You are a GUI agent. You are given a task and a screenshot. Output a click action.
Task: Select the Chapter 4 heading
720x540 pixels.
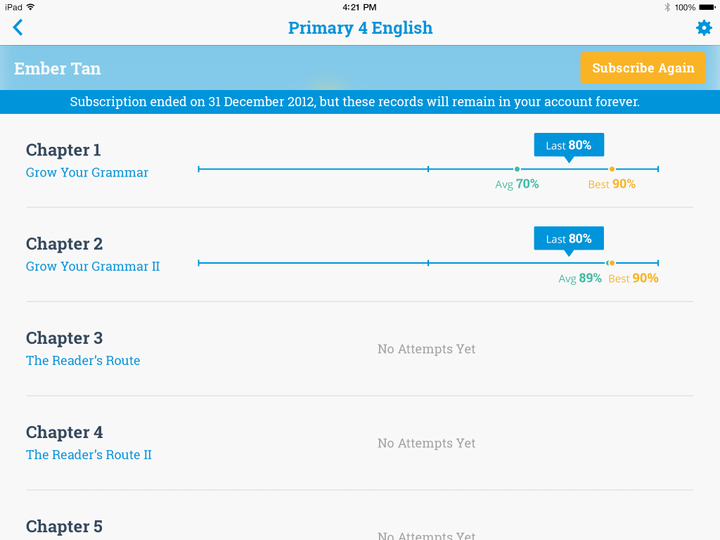[64, 432]
